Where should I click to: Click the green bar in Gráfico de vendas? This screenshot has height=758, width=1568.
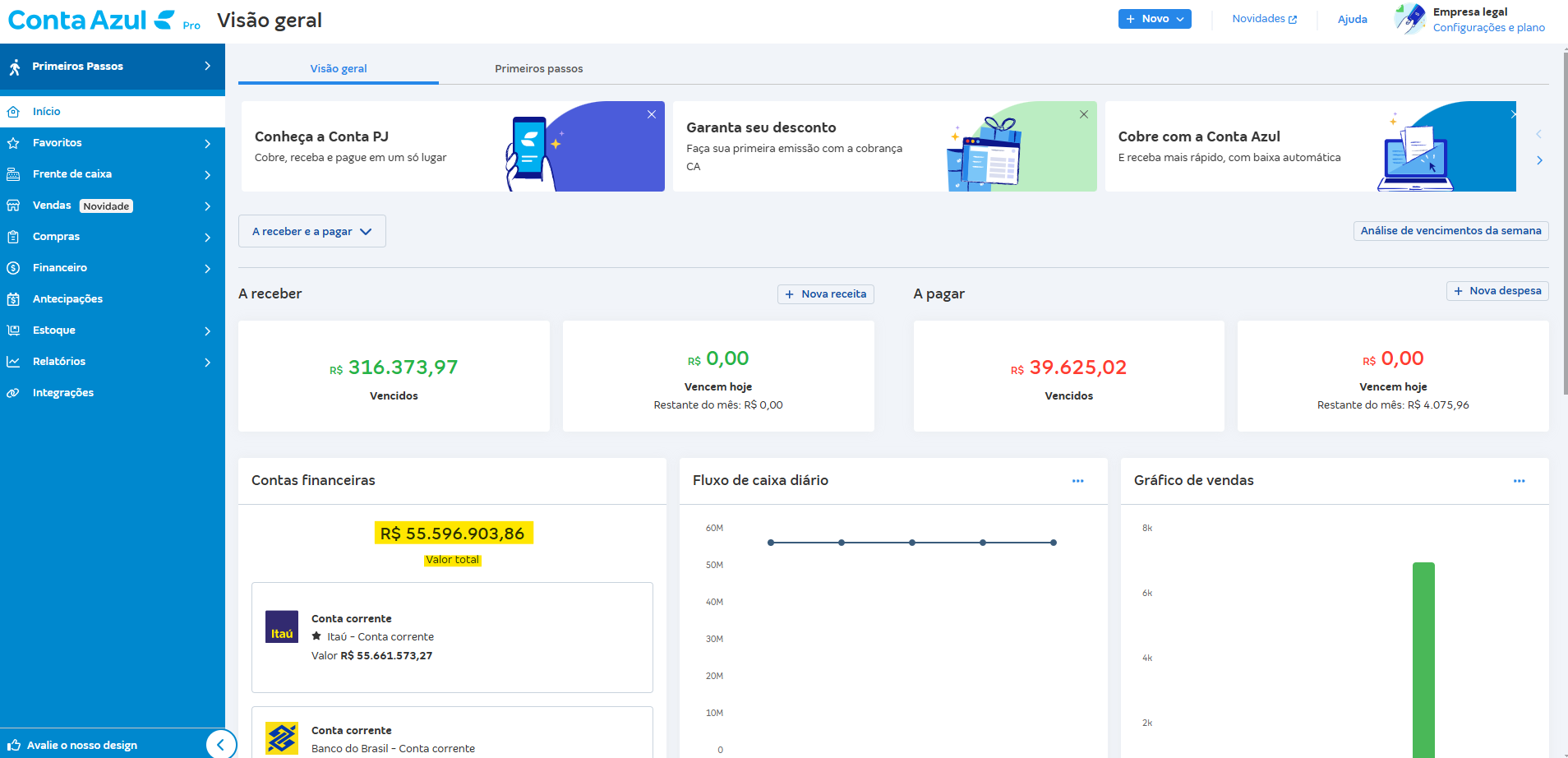(1423, 660)
